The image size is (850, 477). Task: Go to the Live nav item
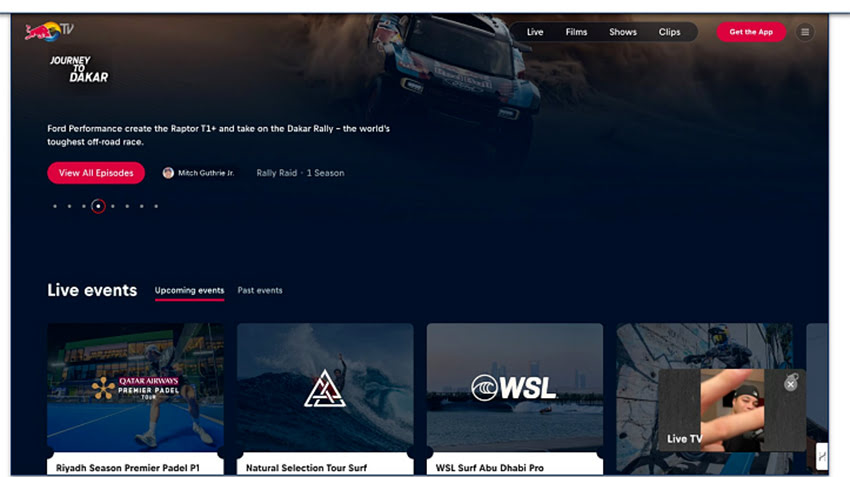click(x=535, y=32)
